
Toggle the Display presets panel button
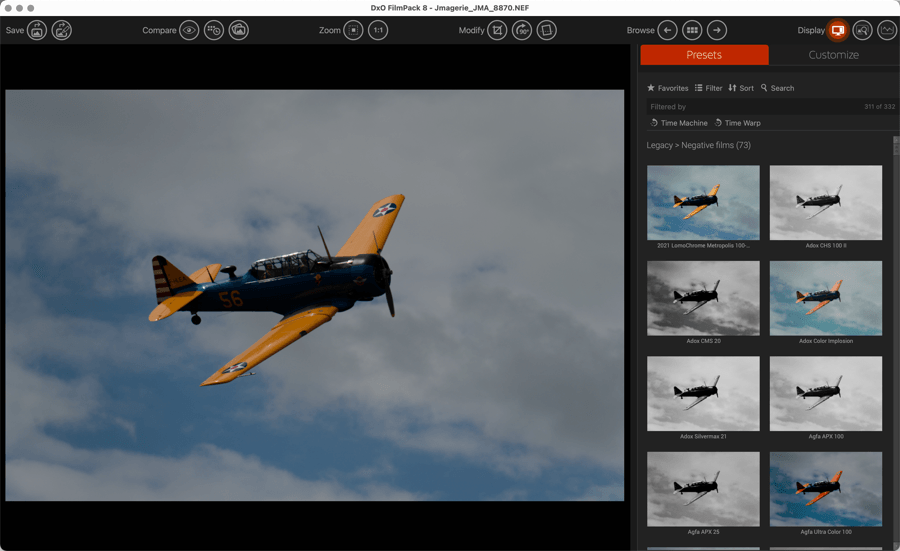(838, 31)
